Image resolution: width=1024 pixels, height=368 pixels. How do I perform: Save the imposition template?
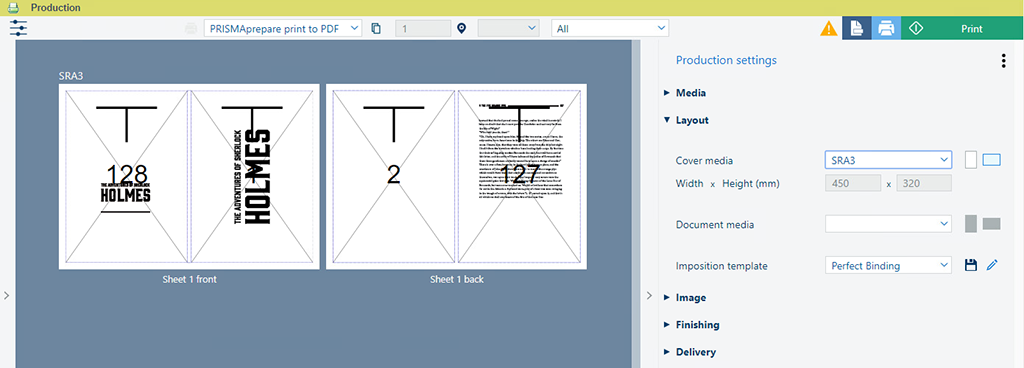click(971, 265)
